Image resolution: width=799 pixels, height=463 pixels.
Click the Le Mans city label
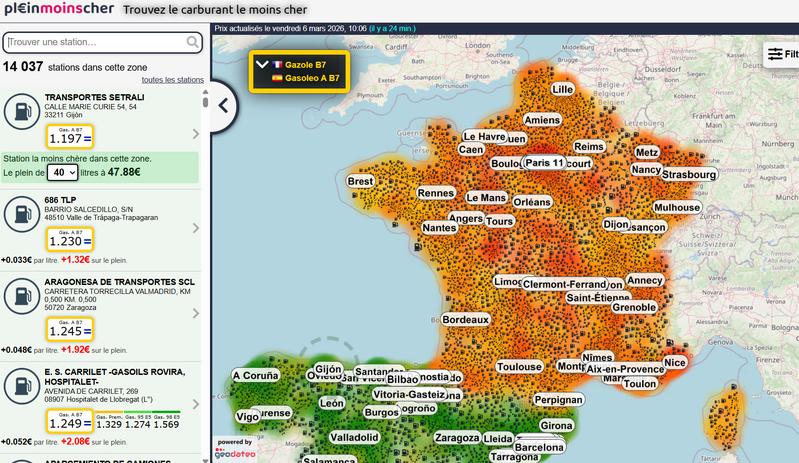pyautogui.click(x=486, y=198)
